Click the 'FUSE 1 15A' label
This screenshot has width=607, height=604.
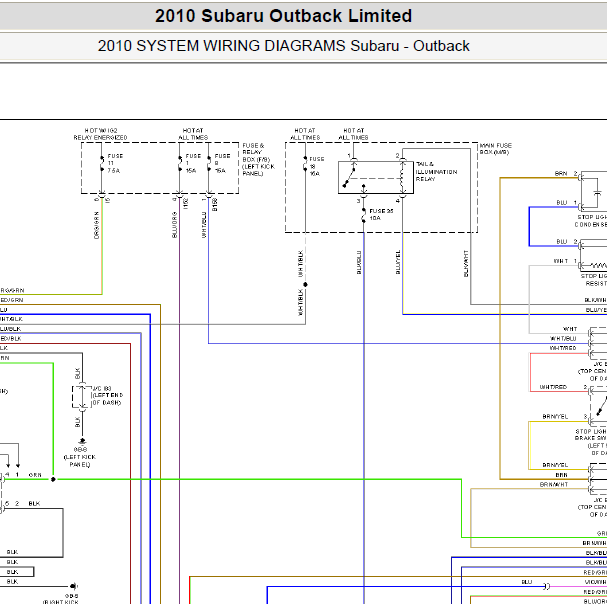coord(193,163)
